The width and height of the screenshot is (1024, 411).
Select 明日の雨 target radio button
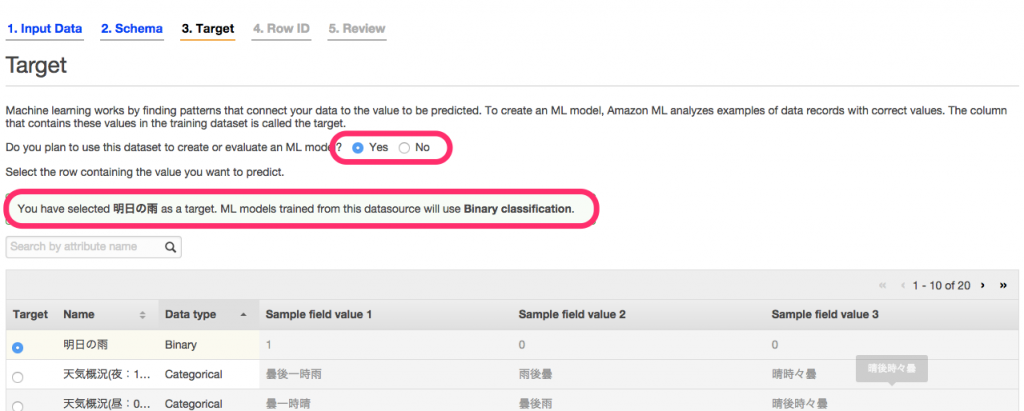click(18, 348)
